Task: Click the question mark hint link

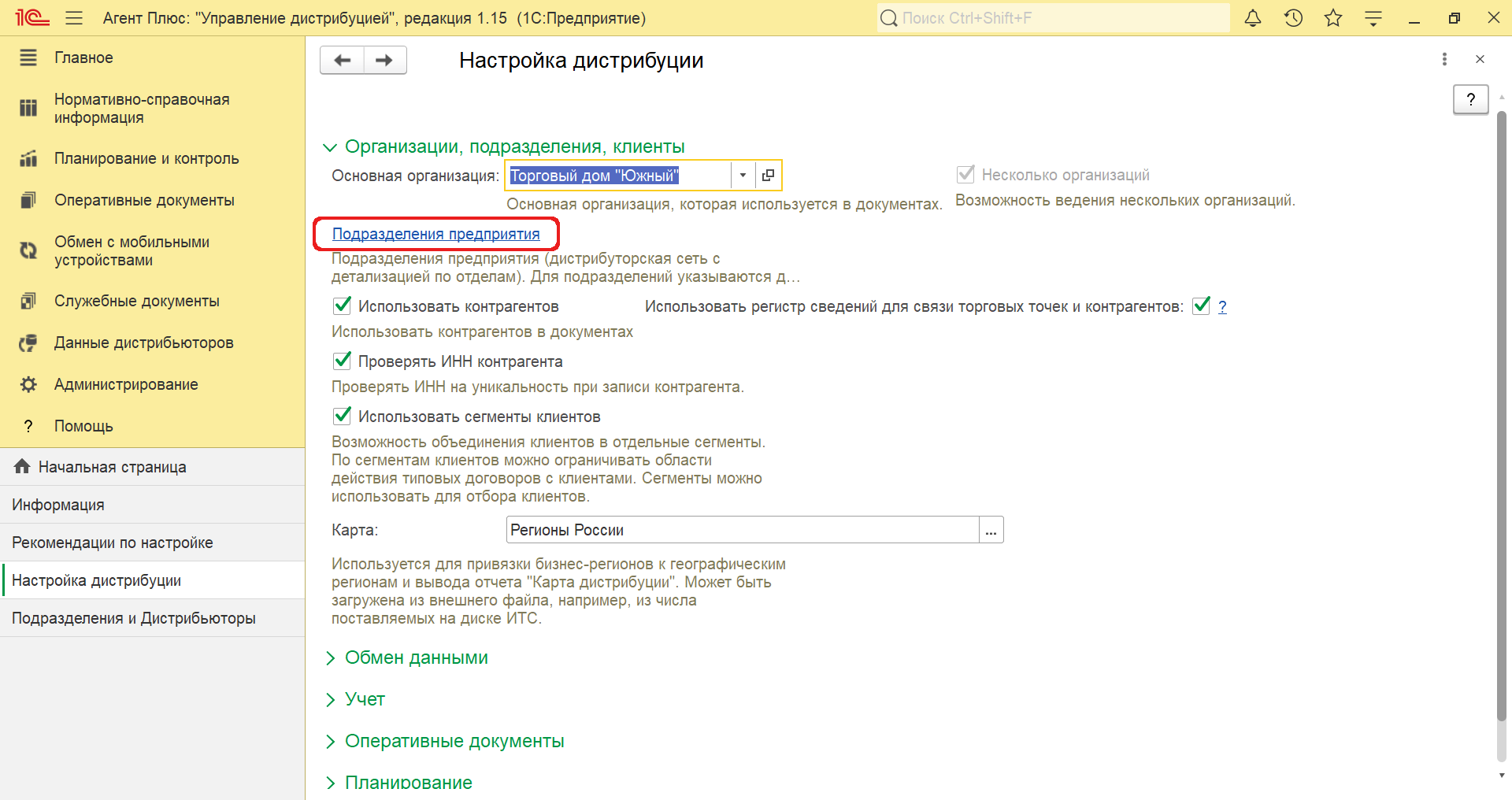Action: [x=1222, y=306]
